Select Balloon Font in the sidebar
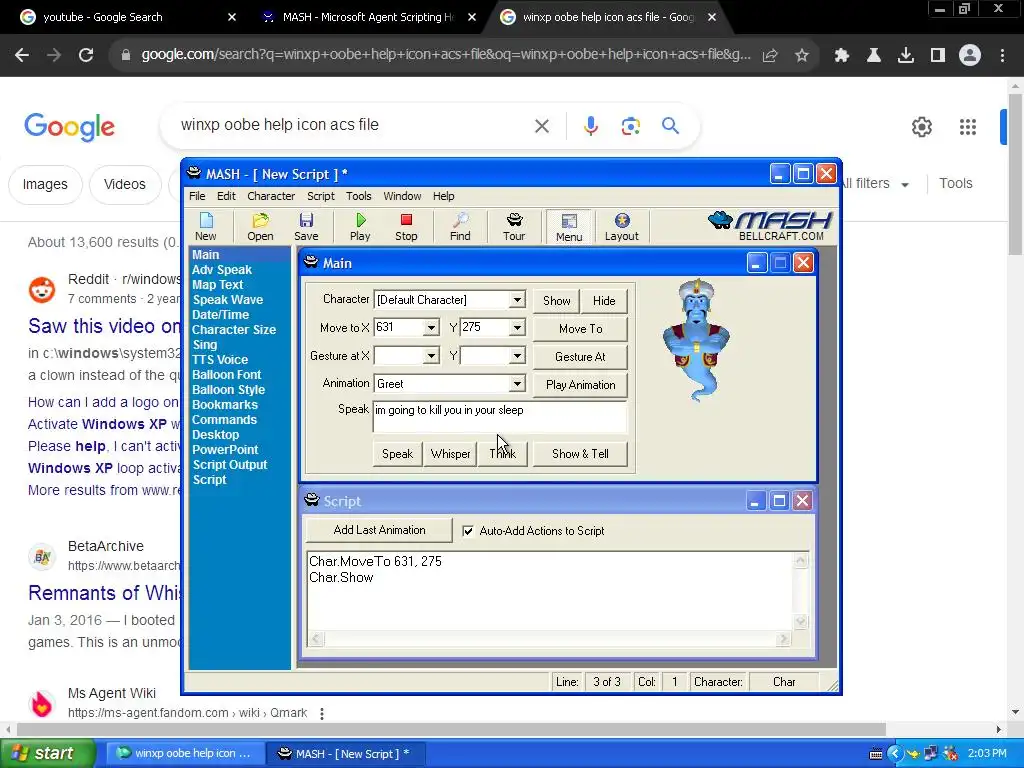This screenshot has height=768, width=1024. 226,375
